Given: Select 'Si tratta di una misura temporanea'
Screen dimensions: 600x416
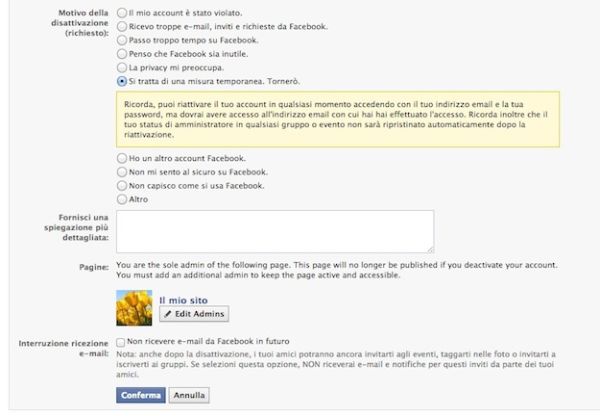Looking at the screenshot, I should (x=122, y=79).
